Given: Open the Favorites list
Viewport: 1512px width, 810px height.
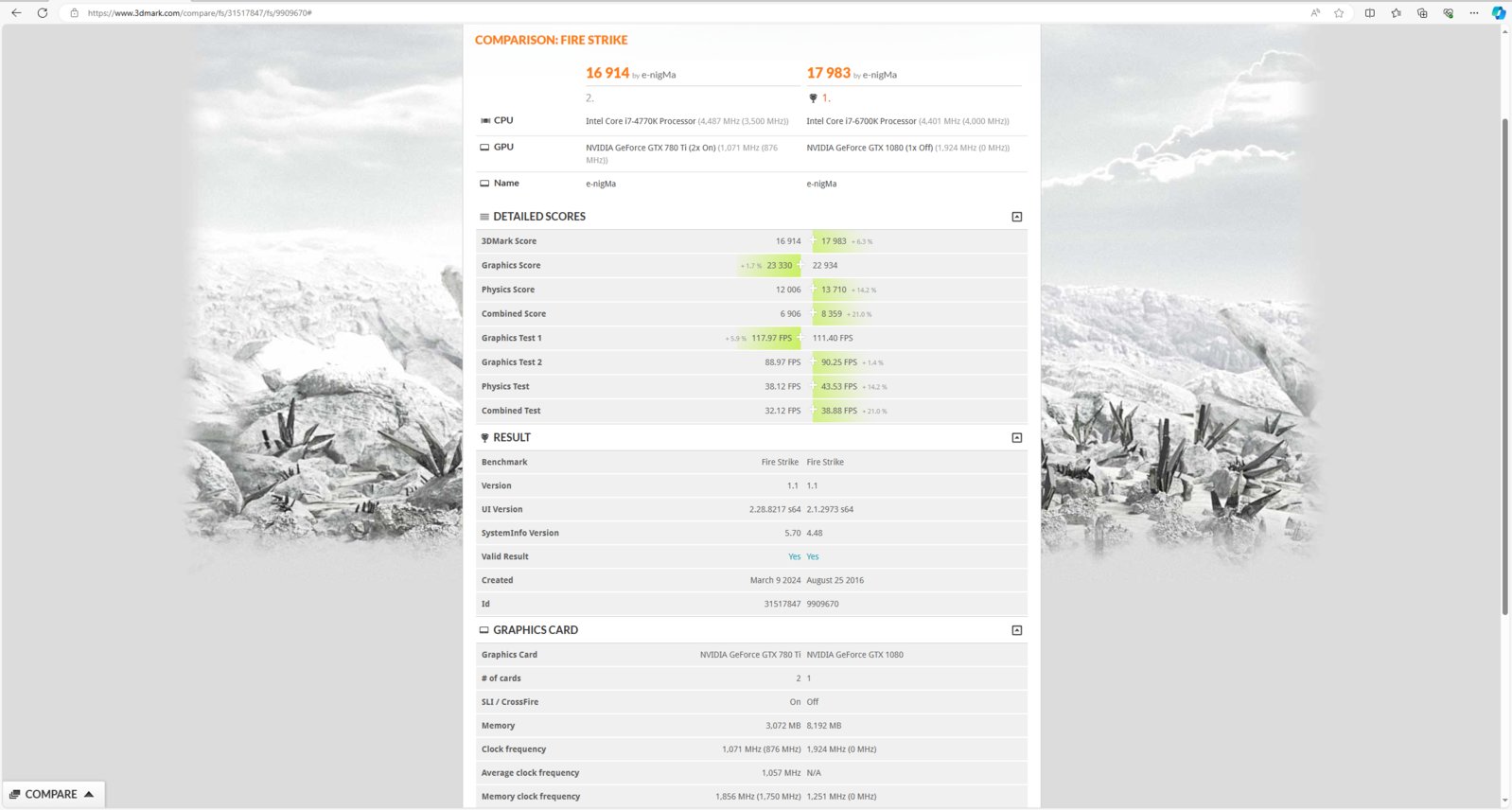Looking at the screenshot, I should [1396, 13].
